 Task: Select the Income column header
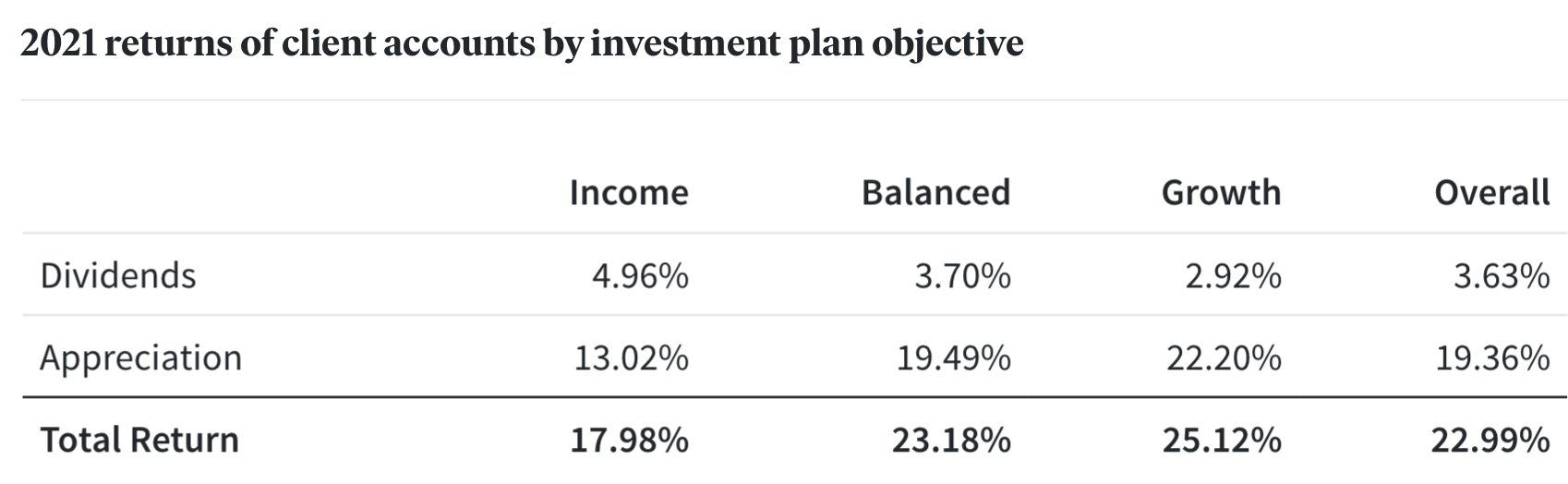(628, 192)
